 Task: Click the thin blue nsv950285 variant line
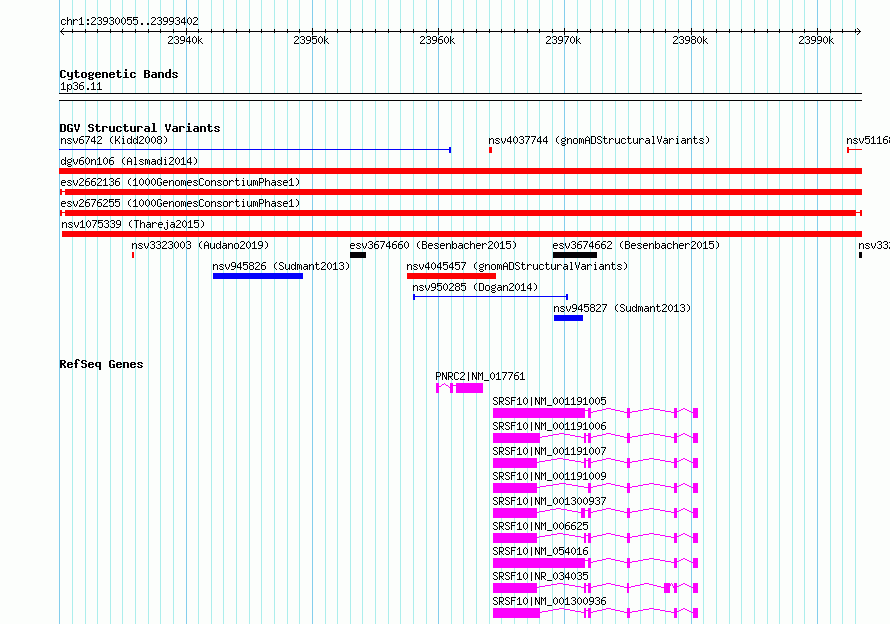click(x=490, y=297)
